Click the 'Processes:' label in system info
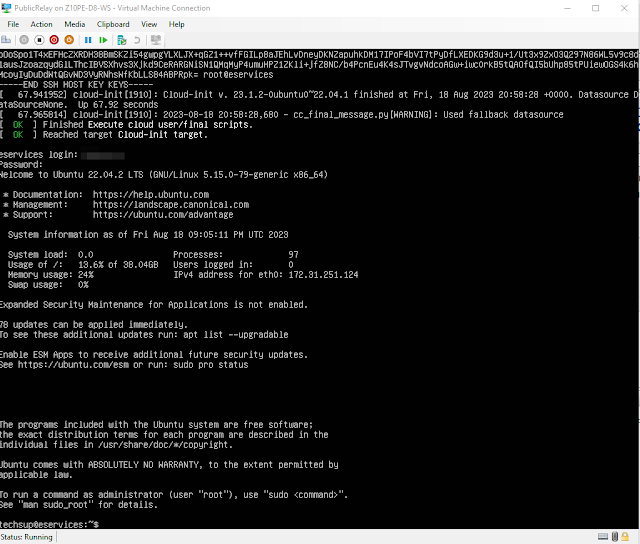640x544 pixels. click(x=198, y=255)
